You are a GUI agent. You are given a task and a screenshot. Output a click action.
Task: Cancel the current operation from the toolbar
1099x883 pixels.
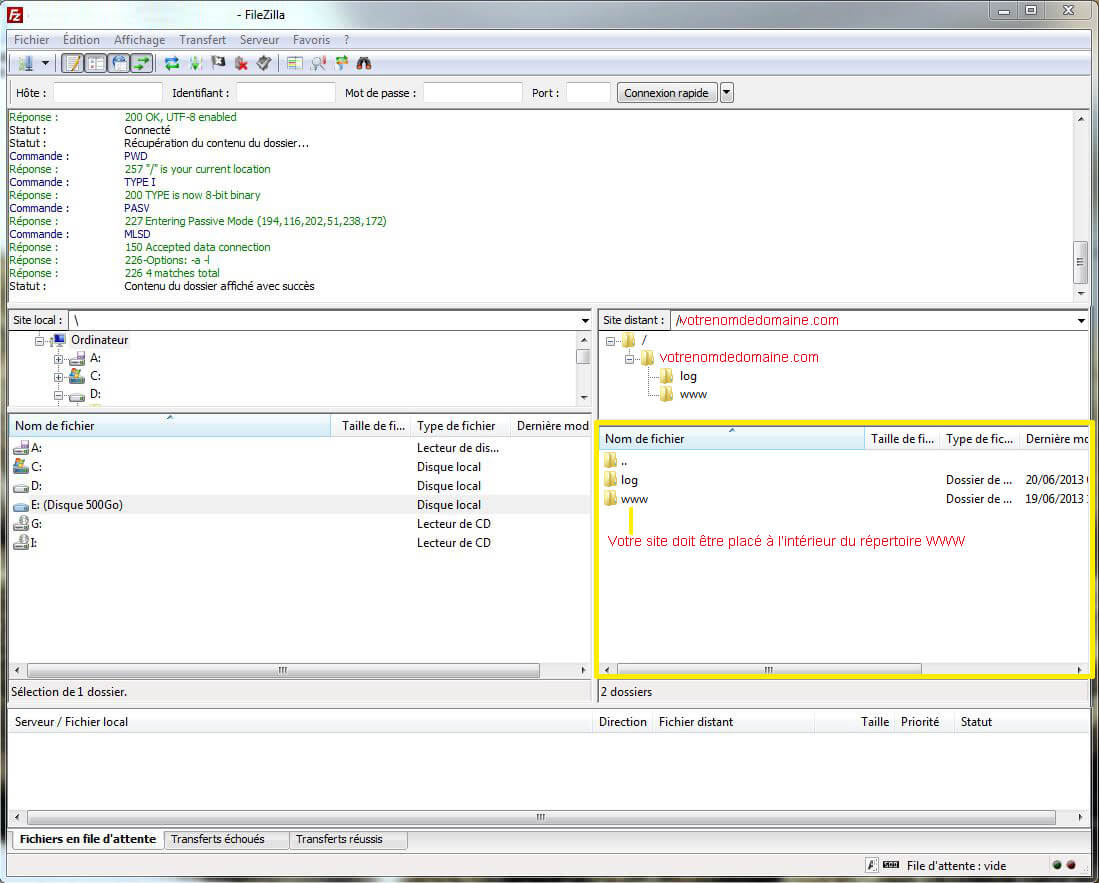tap(218, 64)
